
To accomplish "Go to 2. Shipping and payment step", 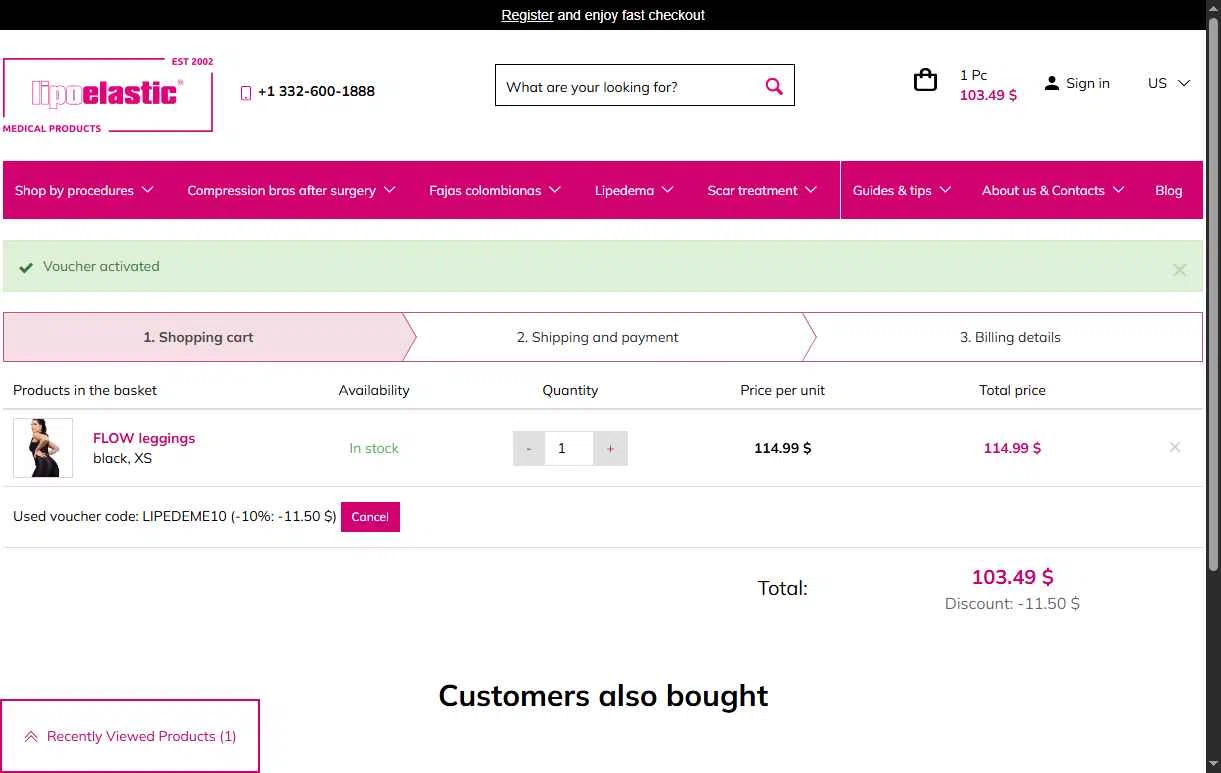I will (x=598, y=337).
